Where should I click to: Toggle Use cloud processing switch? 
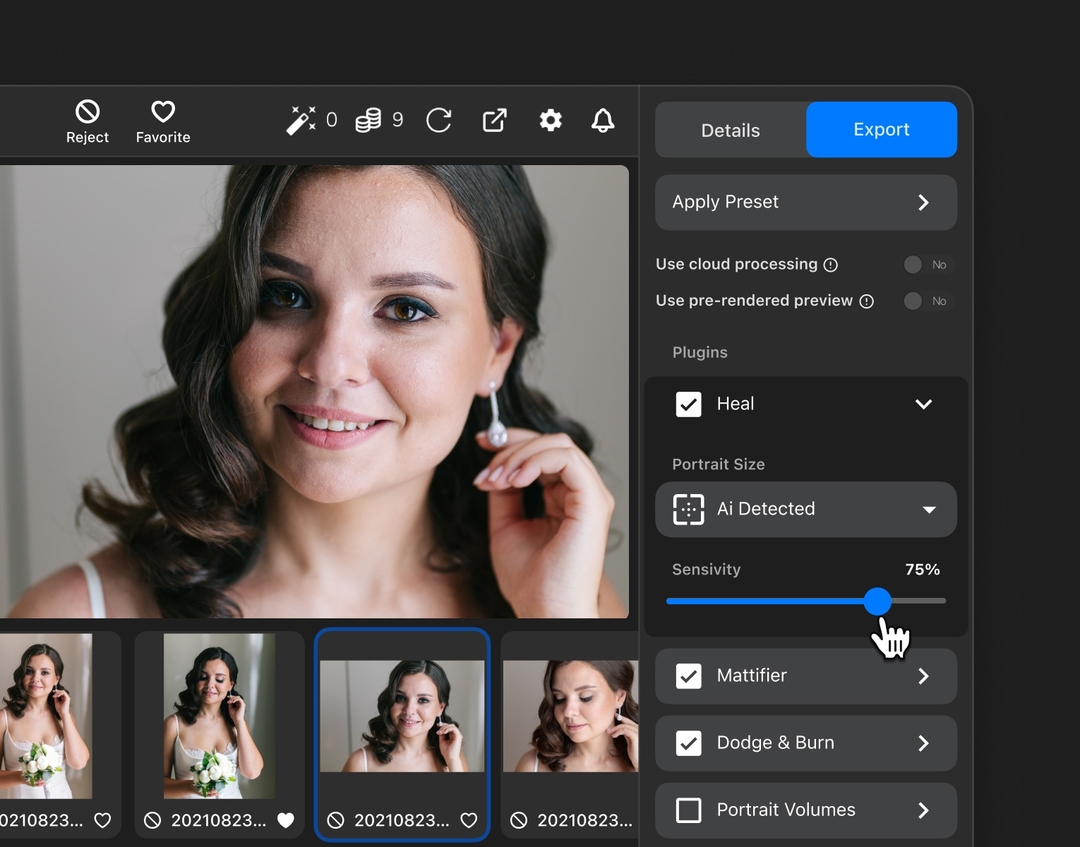[x=928, y=264]
